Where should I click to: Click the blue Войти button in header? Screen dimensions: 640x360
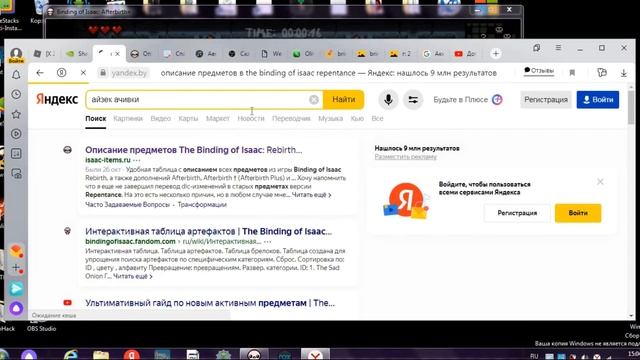click(x=598, y=100)
